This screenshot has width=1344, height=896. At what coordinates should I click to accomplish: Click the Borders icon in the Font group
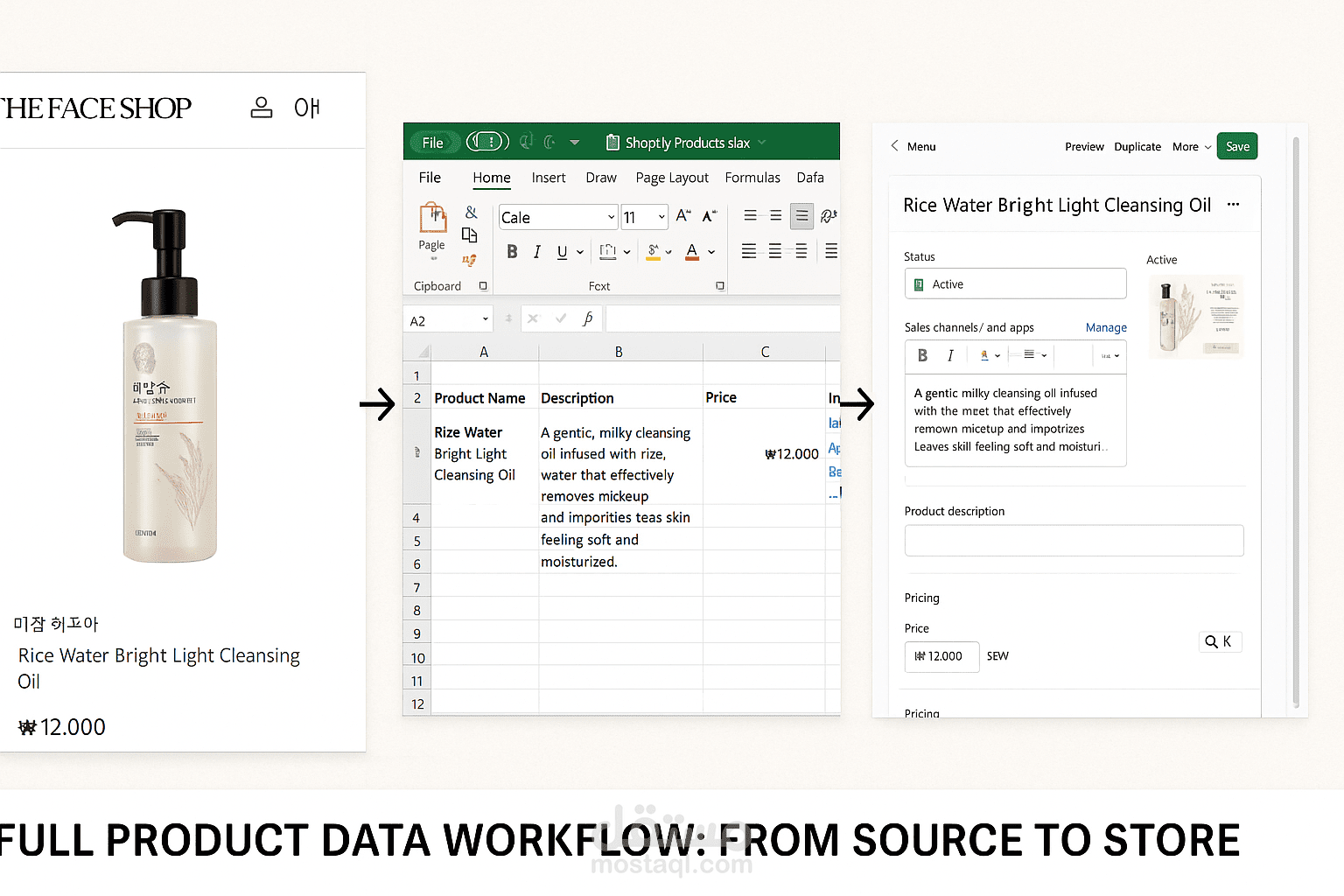click(608, 252)
